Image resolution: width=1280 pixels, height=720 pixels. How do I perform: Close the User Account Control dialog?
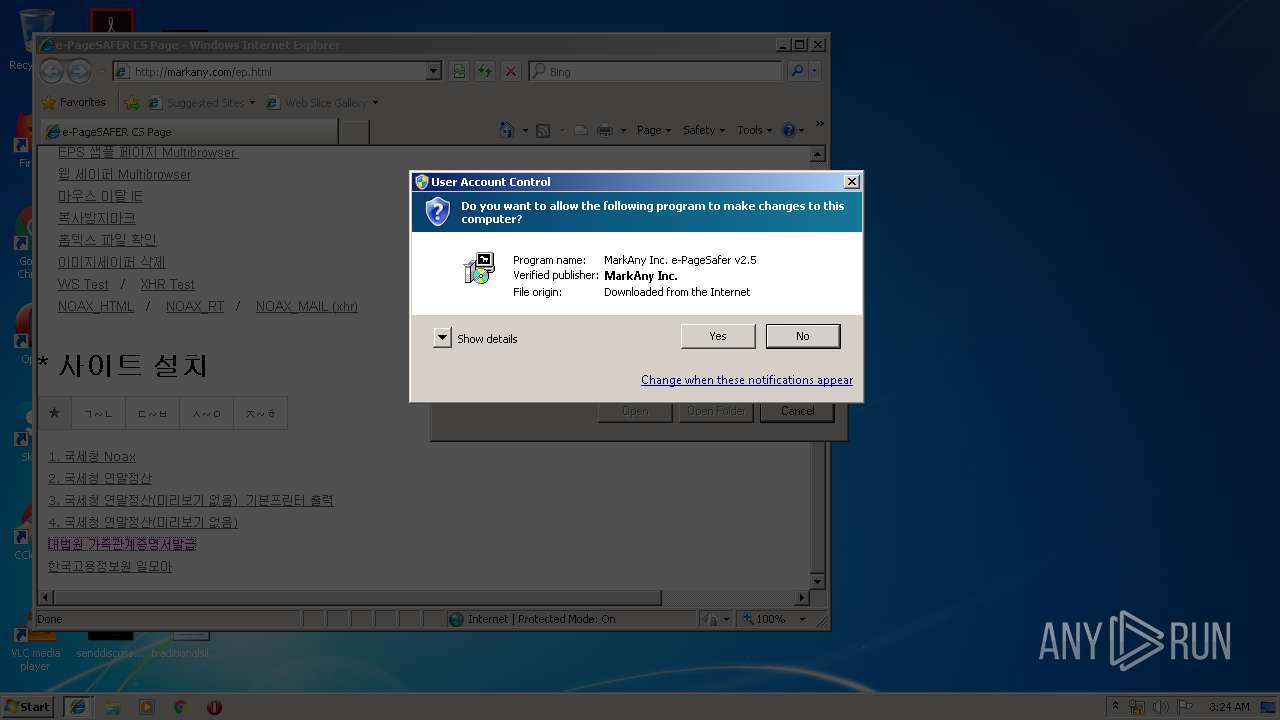click(851, 182)
